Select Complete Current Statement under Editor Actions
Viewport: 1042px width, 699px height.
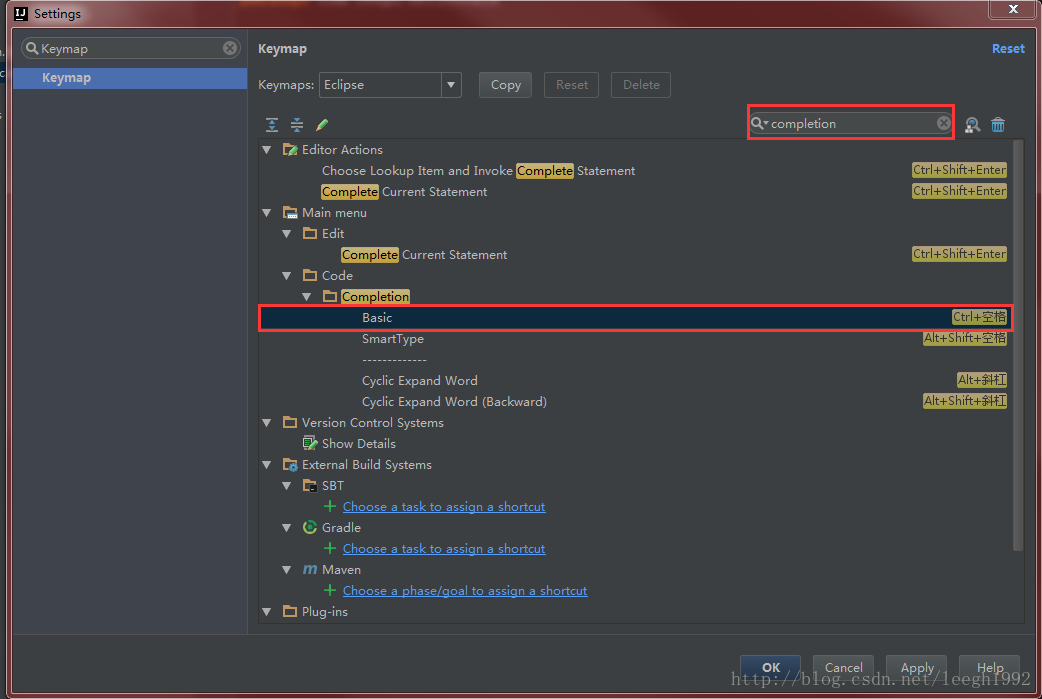635,191
